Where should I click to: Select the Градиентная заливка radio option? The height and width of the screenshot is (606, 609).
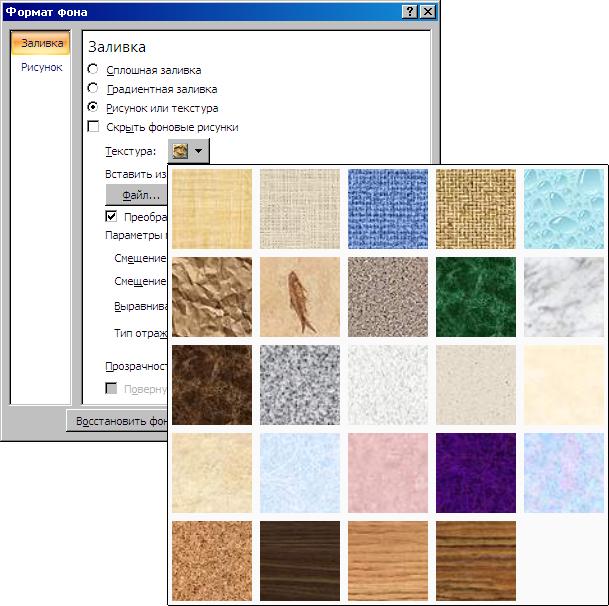click(93, 88)
